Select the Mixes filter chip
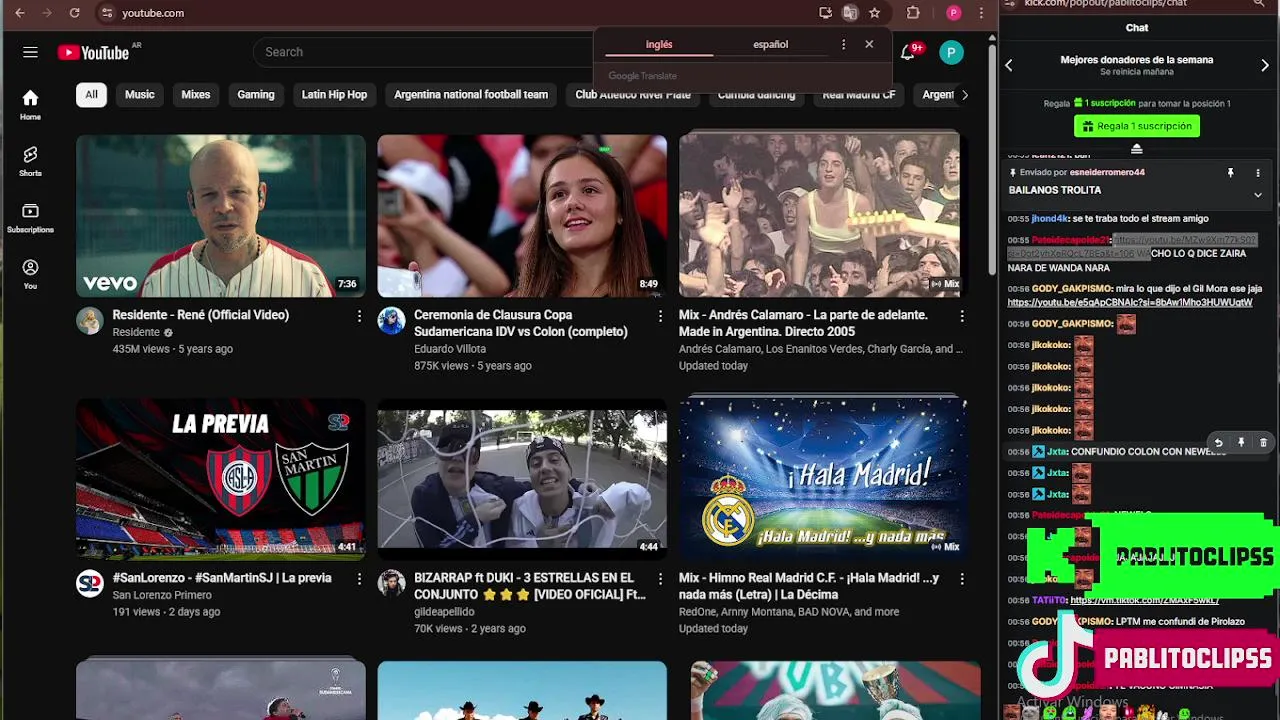Viewport: 1280px width, 720px height. point(196,95)
